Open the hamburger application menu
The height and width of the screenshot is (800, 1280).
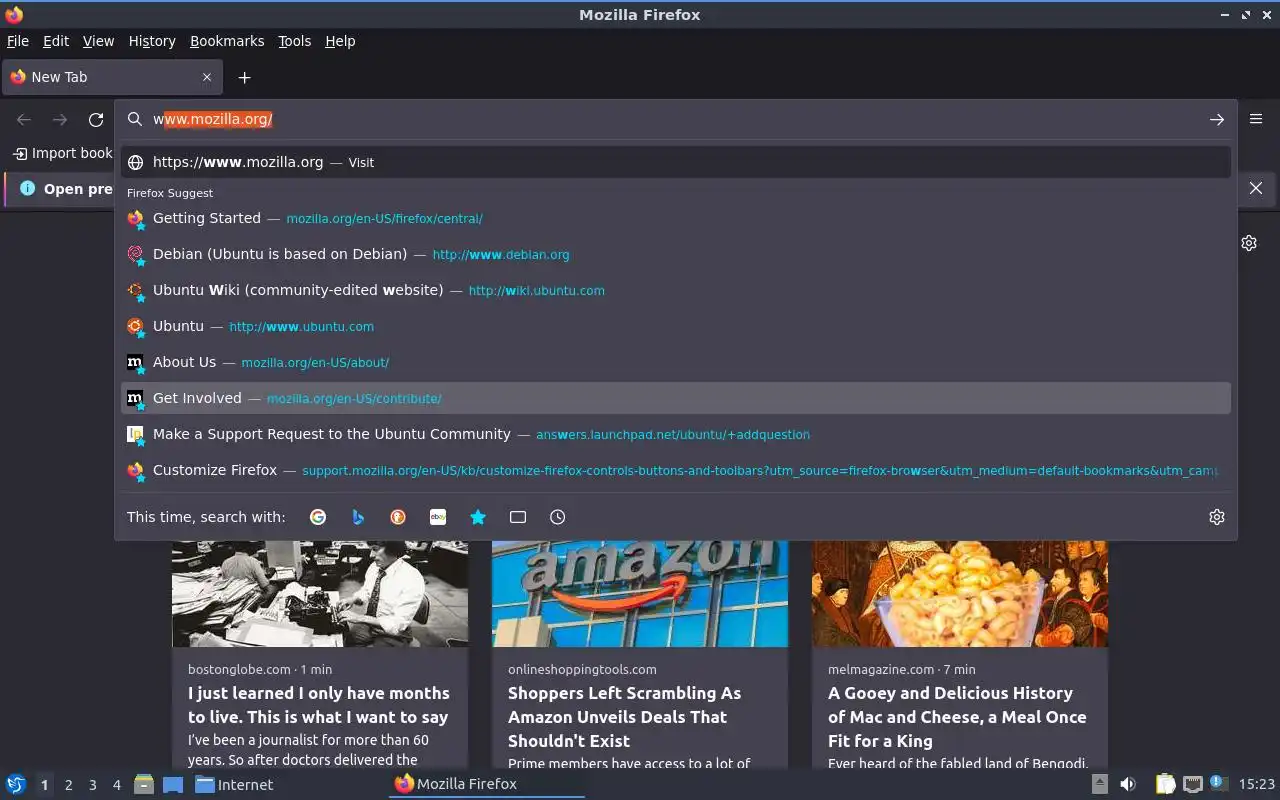pos(1256,119)
